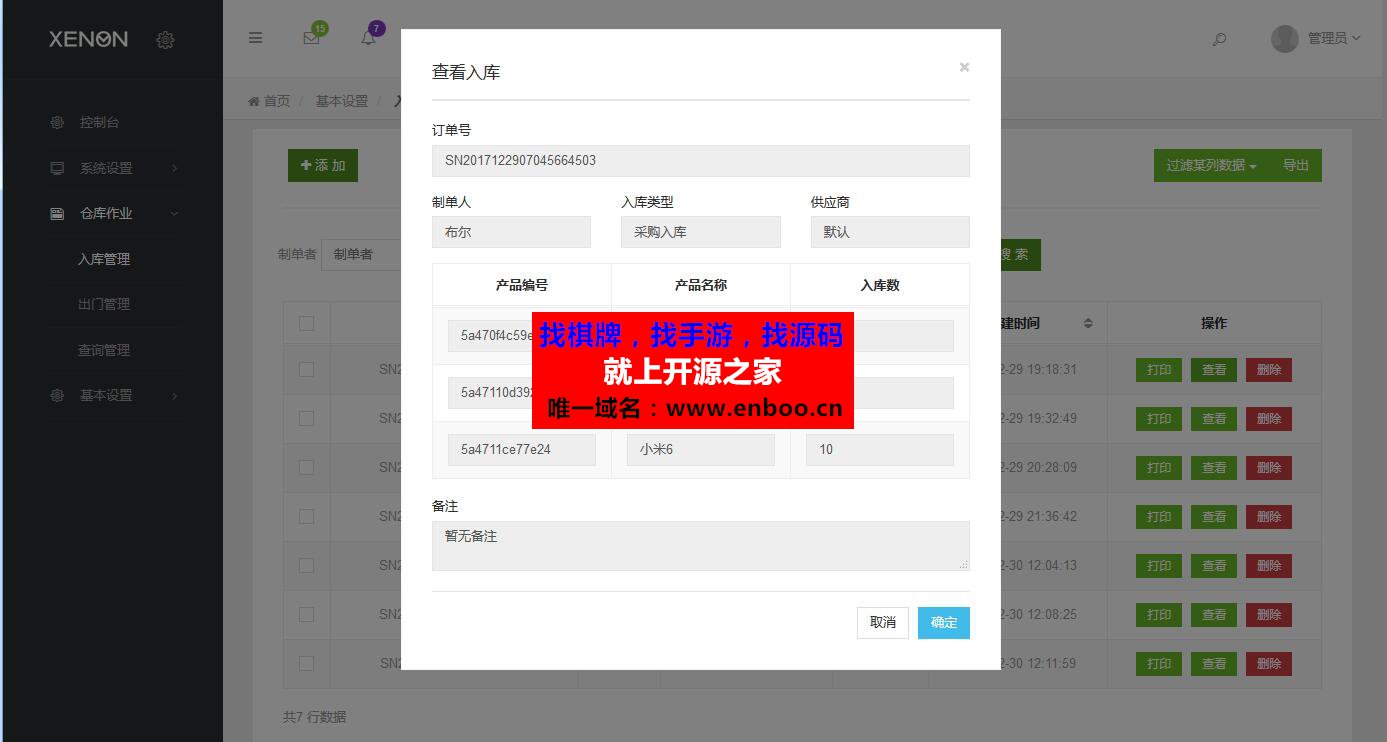Click 查看 in the 19:32:49 row
1387x742 pixels.
coord(1214,418)
